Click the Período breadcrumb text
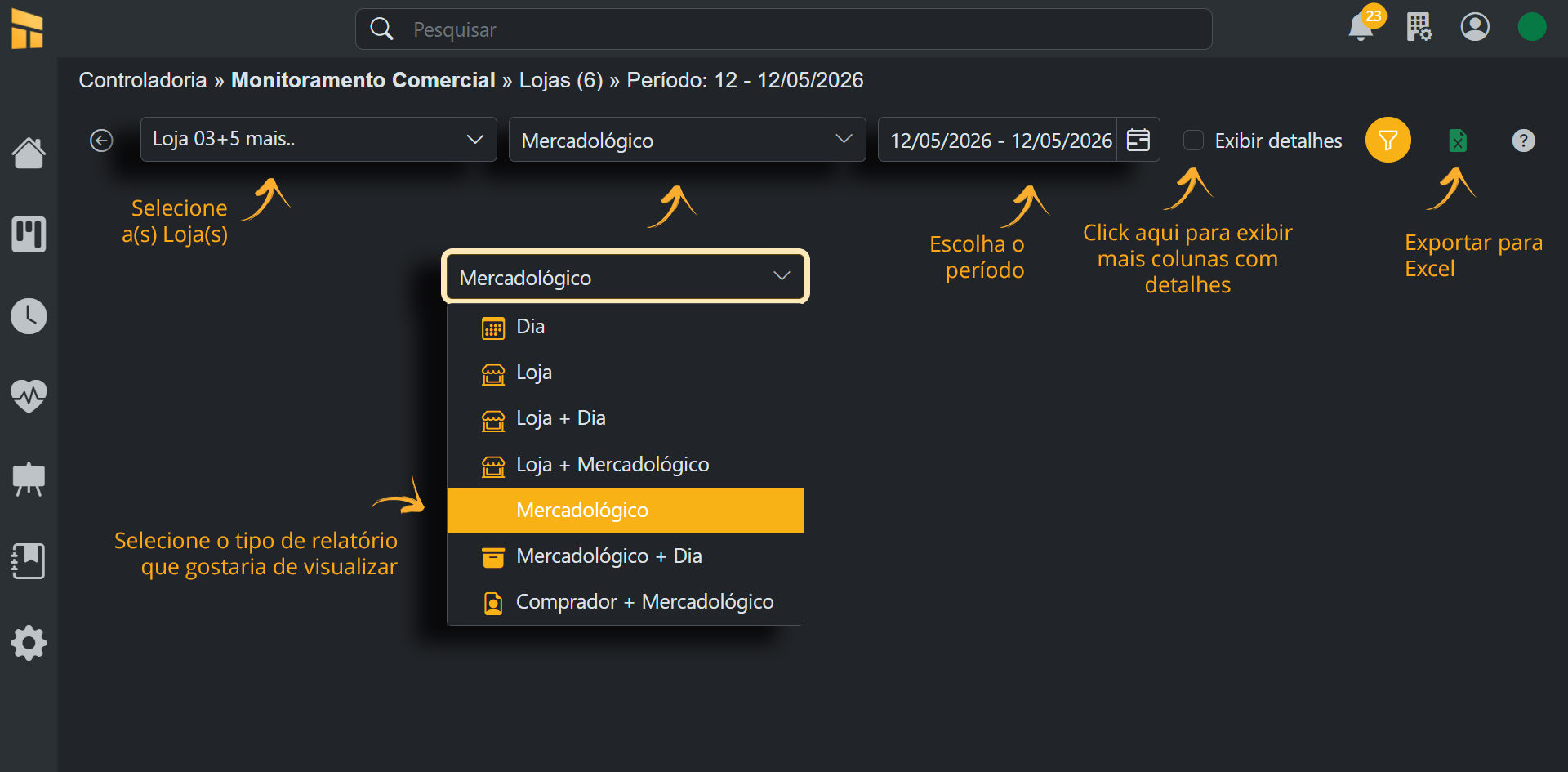The width and height of the screenshot is (1568, 772). coord(745,80)
